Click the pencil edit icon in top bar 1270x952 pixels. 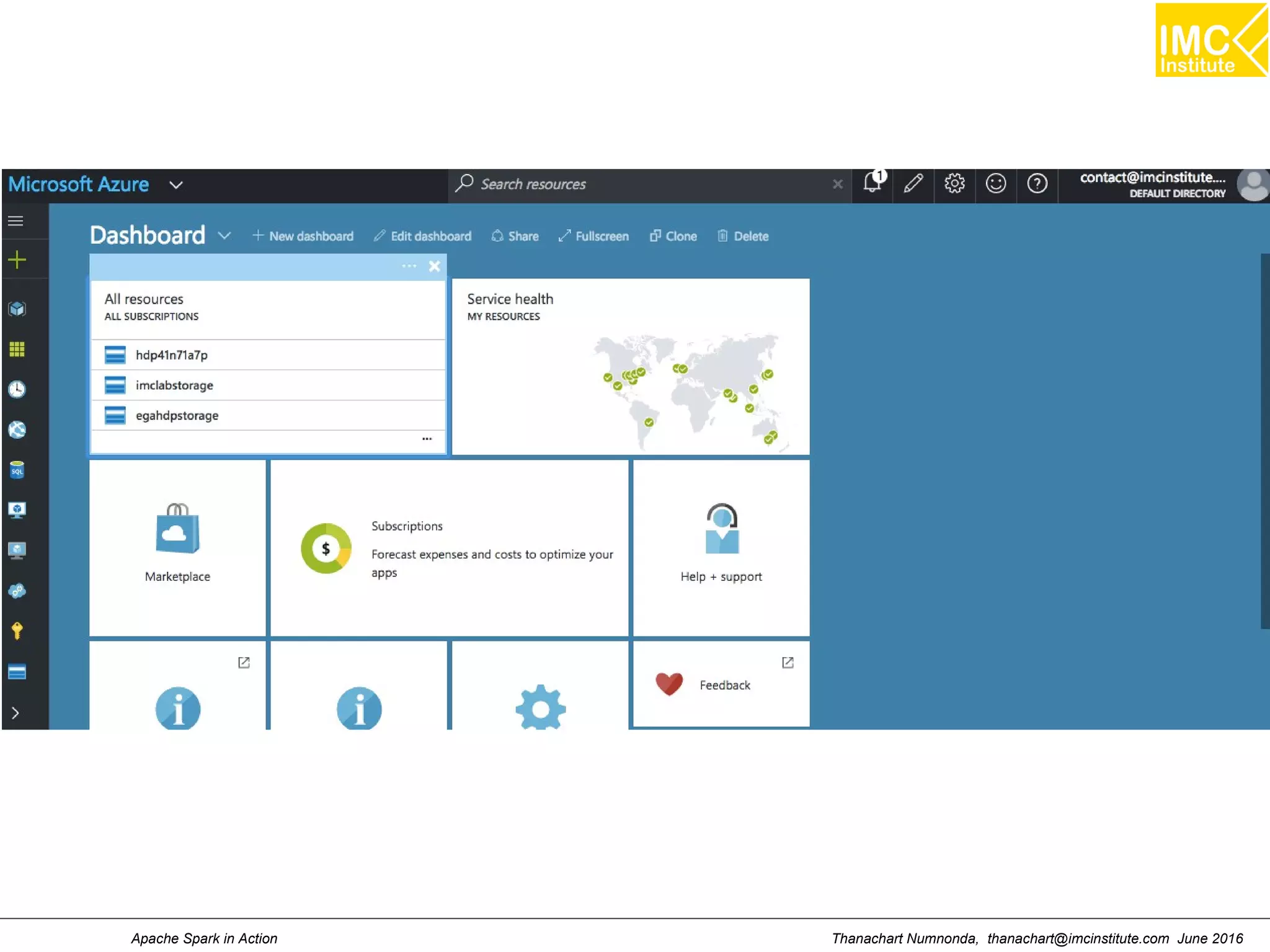913,184
